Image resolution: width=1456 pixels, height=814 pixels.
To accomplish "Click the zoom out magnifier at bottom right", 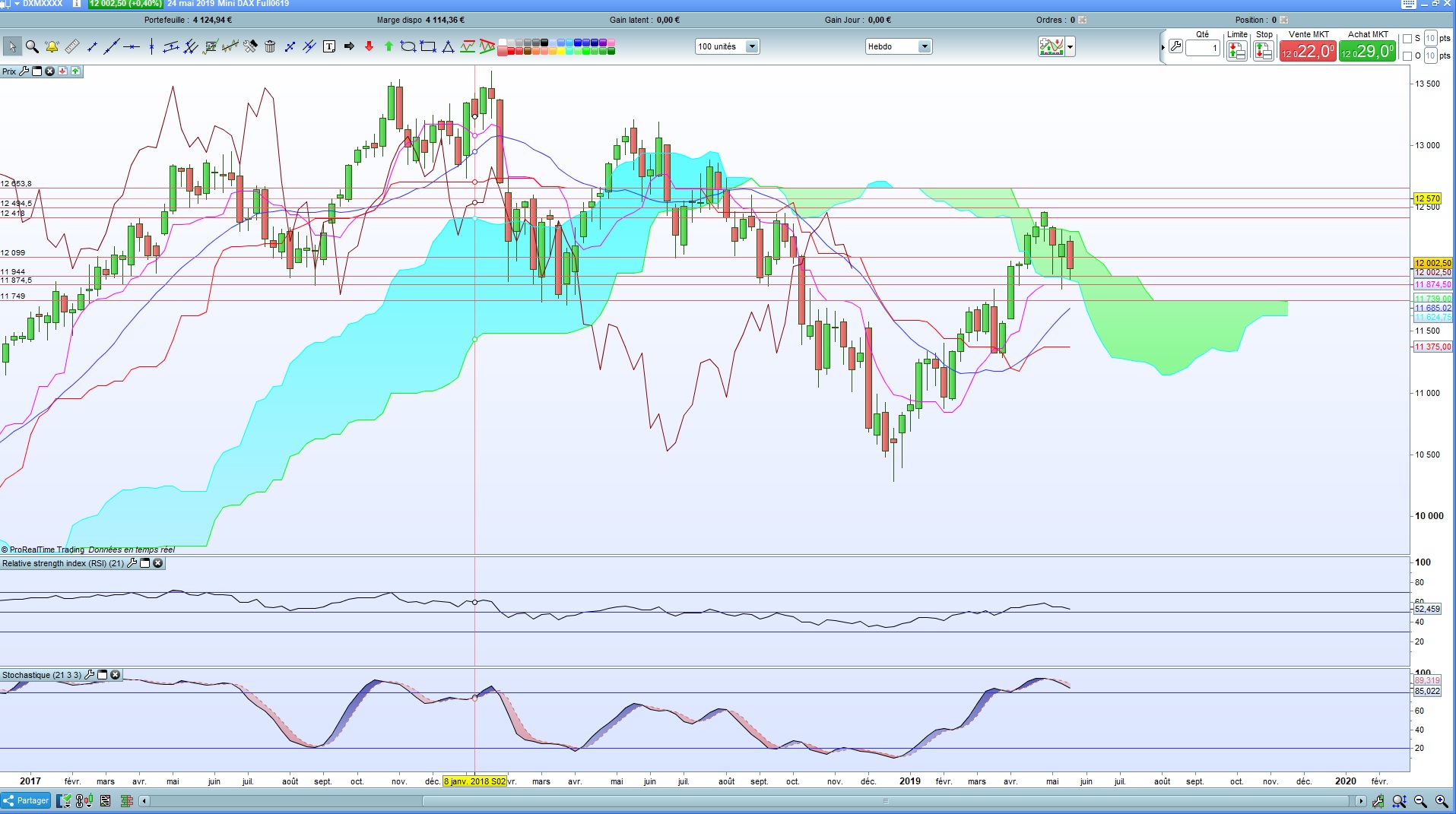I will point(1420,801).
